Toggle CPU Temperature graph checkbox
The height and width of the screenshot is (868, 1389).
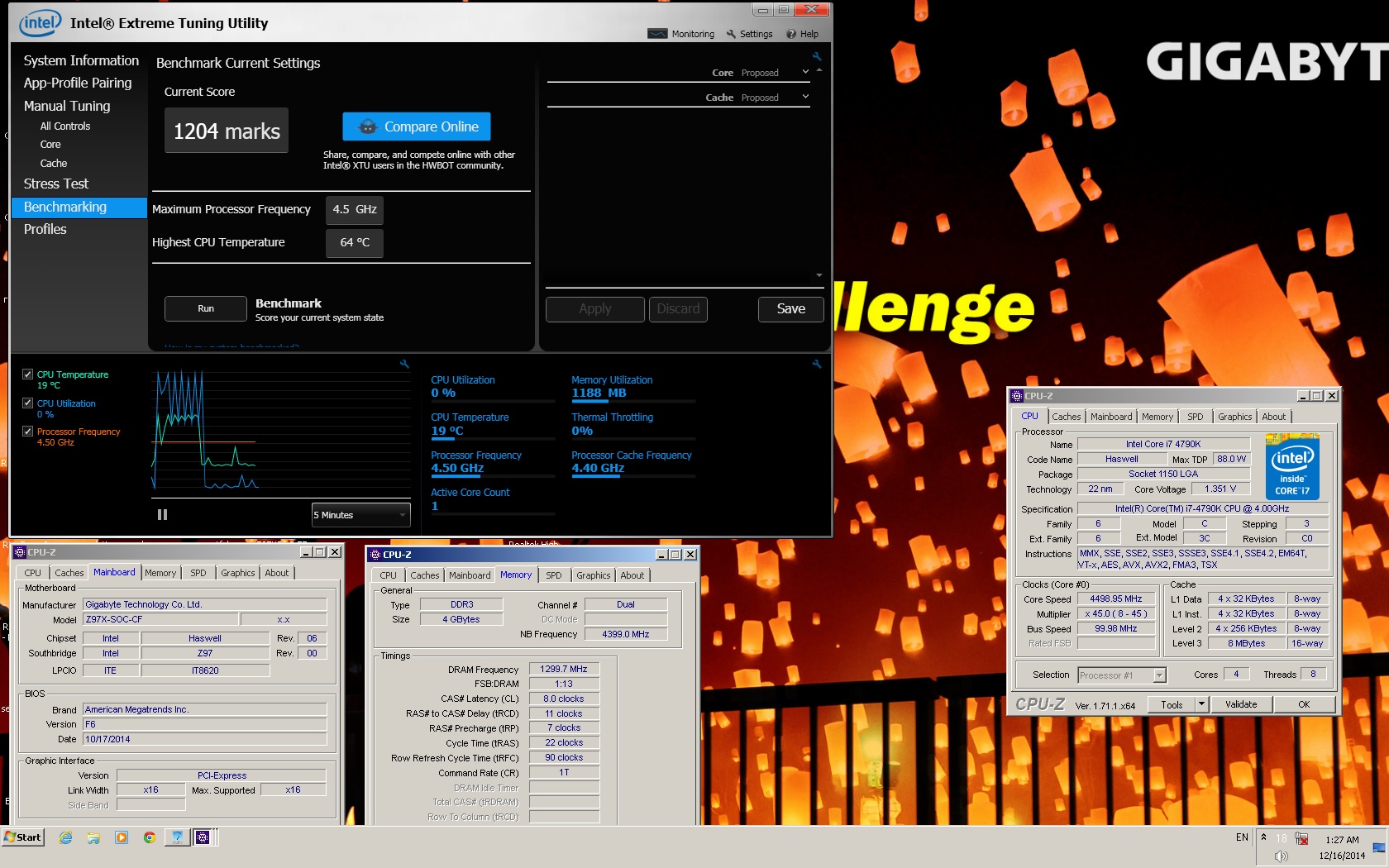click(27, 374)
